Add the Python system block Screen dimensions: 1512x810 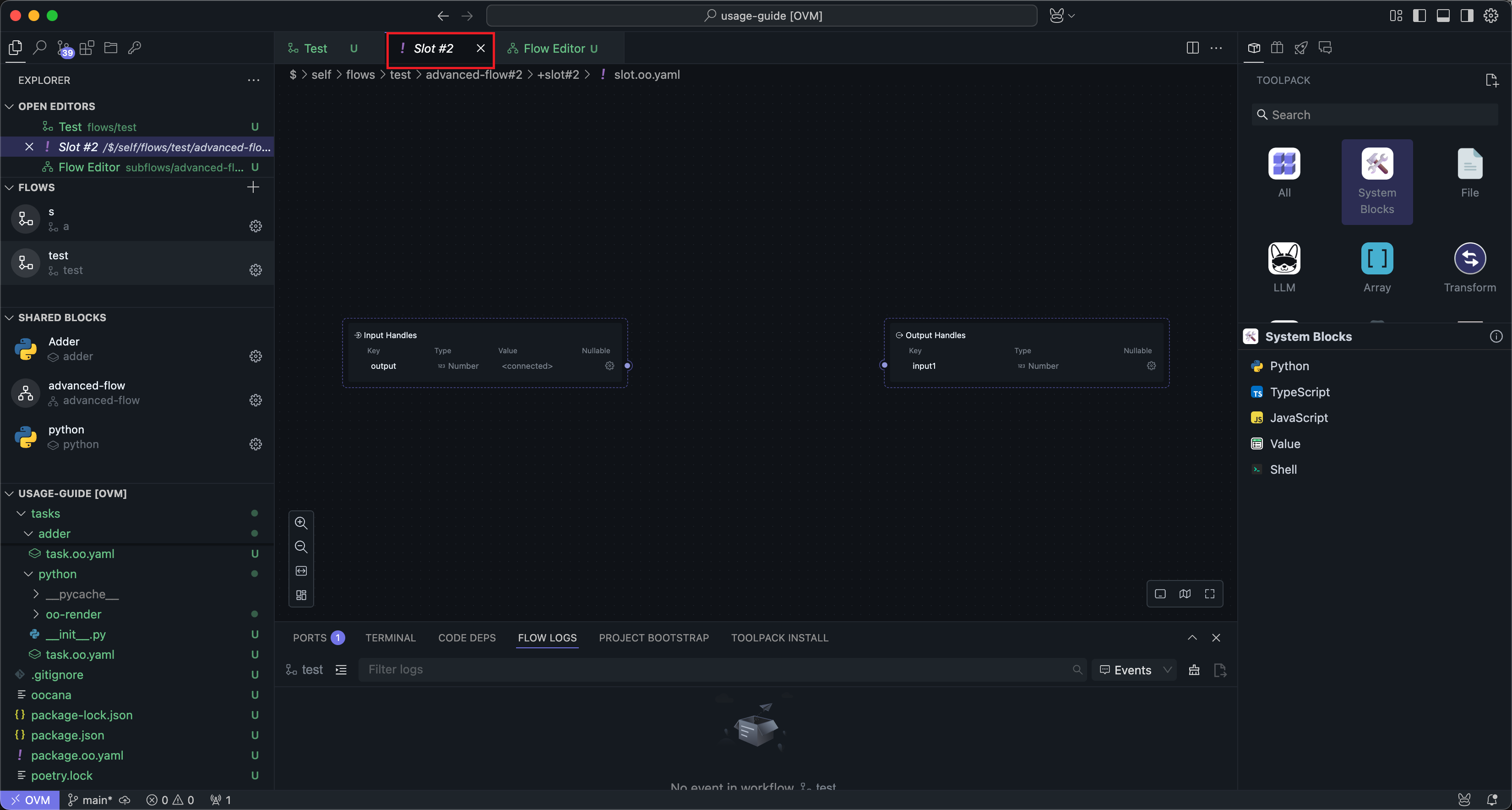(1289, 366)
